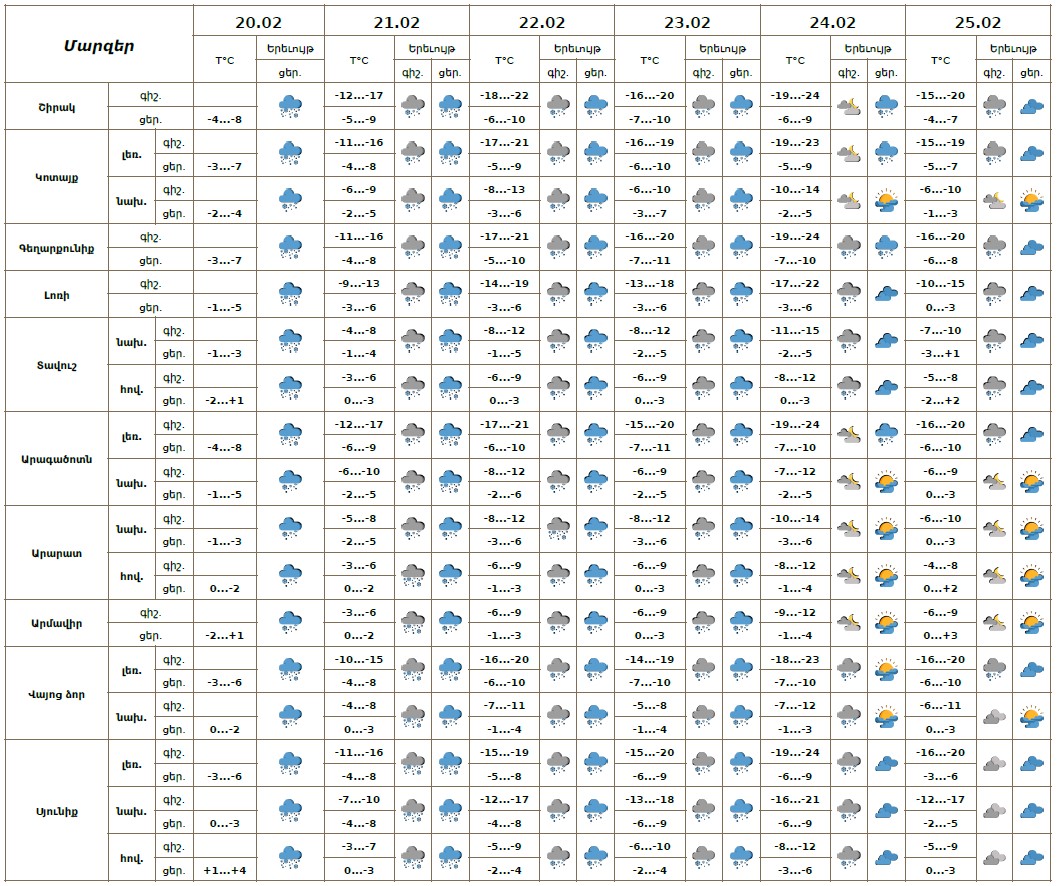Click the Սյունիք region name

56,811
